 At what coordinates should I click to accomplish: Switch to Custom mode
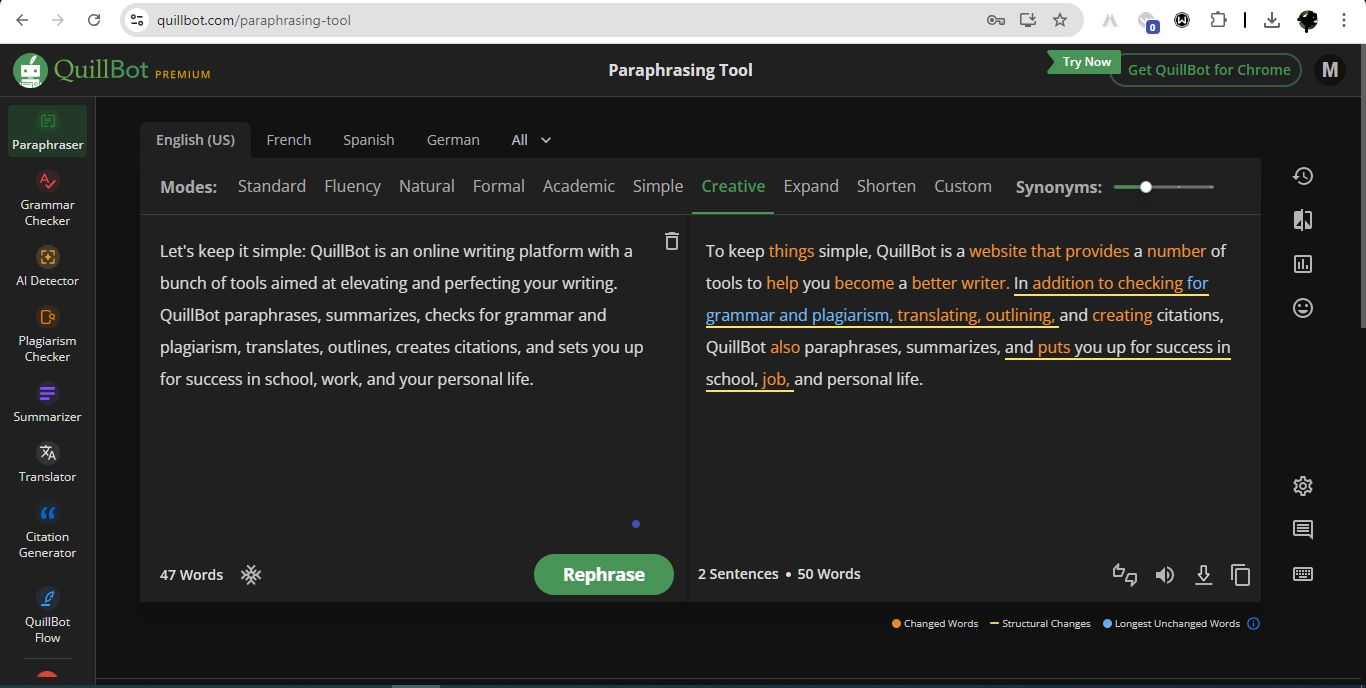coord(963,186)
